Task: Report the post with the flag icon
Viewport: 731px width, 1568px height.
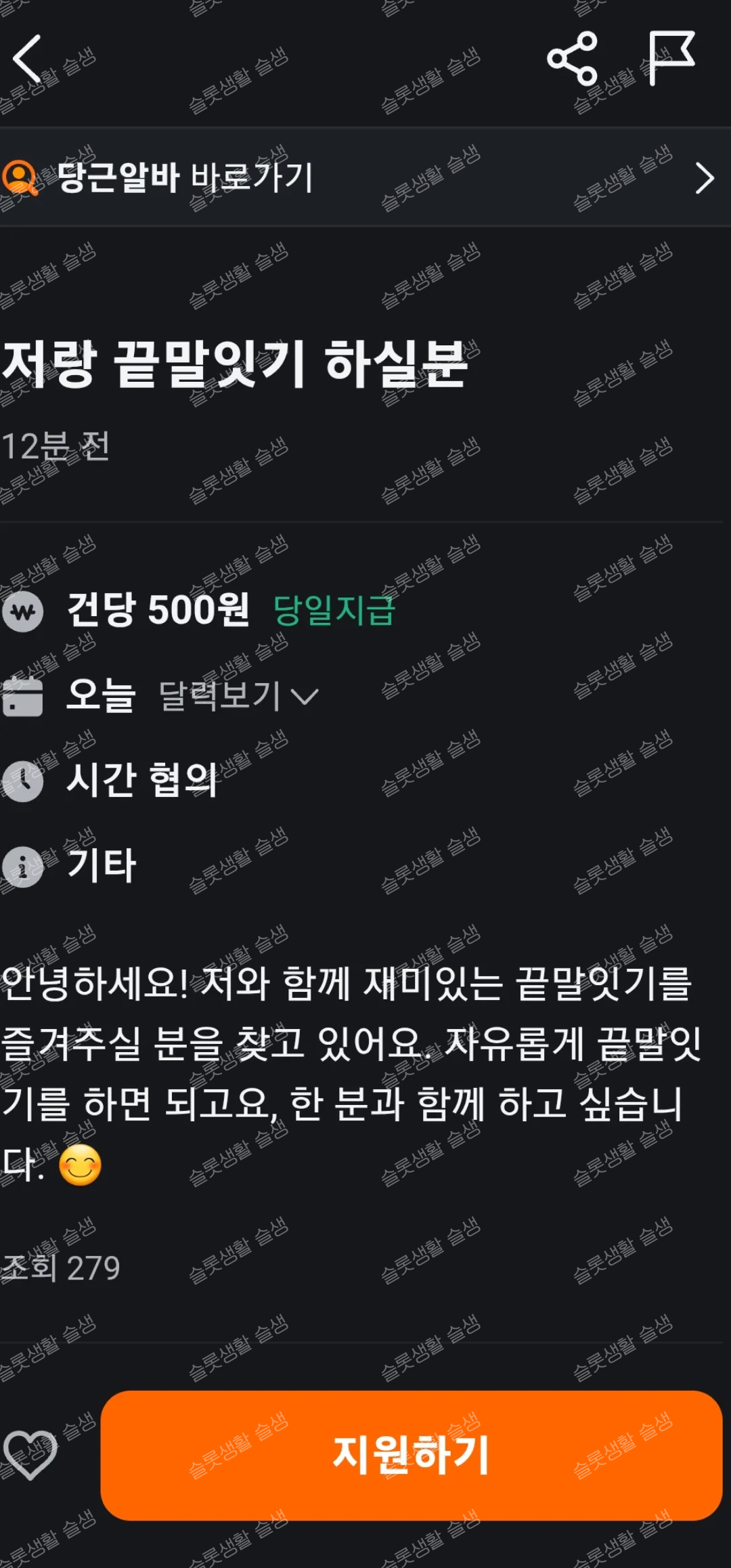Action: [x=671, y=58]
